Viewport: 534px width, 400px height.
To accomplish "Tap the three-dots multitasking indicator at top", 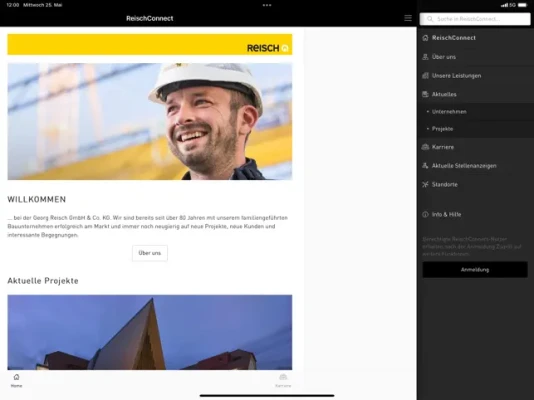I will point(267,5).
